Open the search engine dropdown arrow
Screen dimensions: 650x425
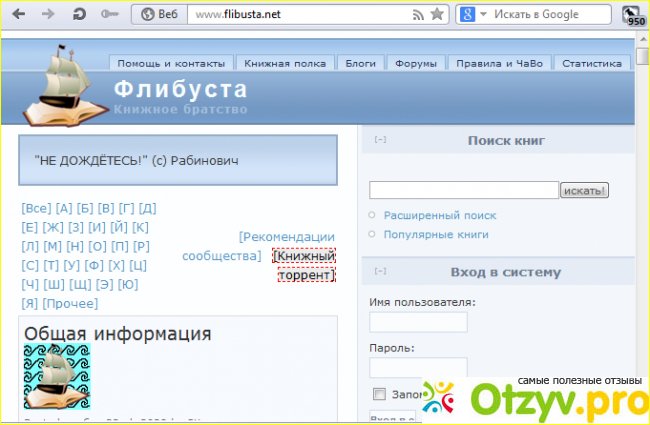pyautogui.click(x=483, y=15)
